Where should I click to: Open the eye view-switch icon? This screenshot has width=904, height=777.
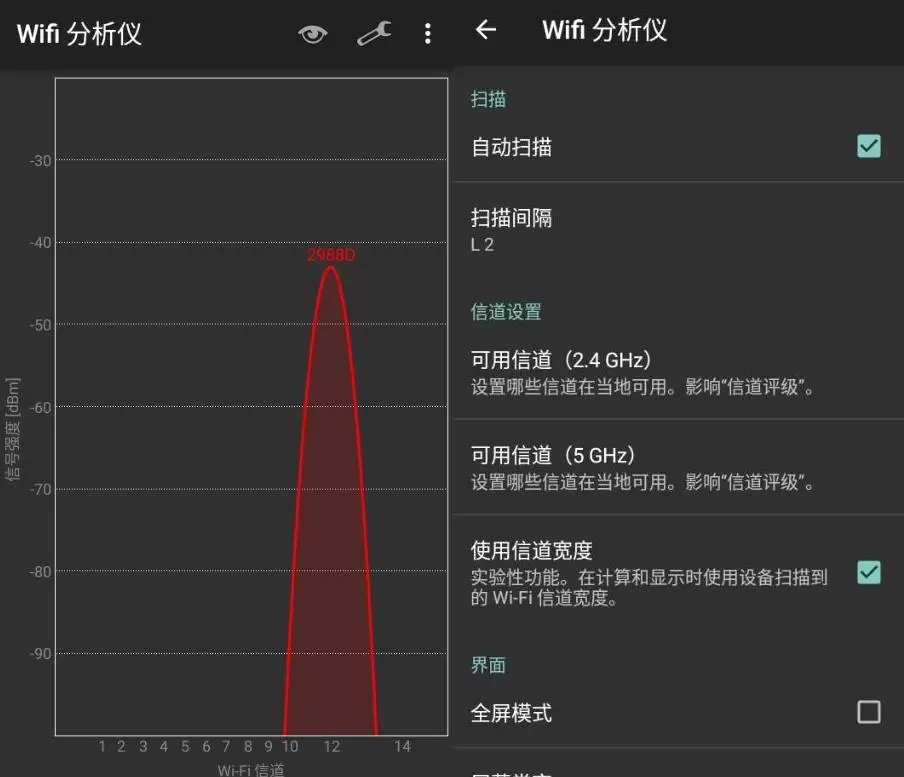[312, 34]
